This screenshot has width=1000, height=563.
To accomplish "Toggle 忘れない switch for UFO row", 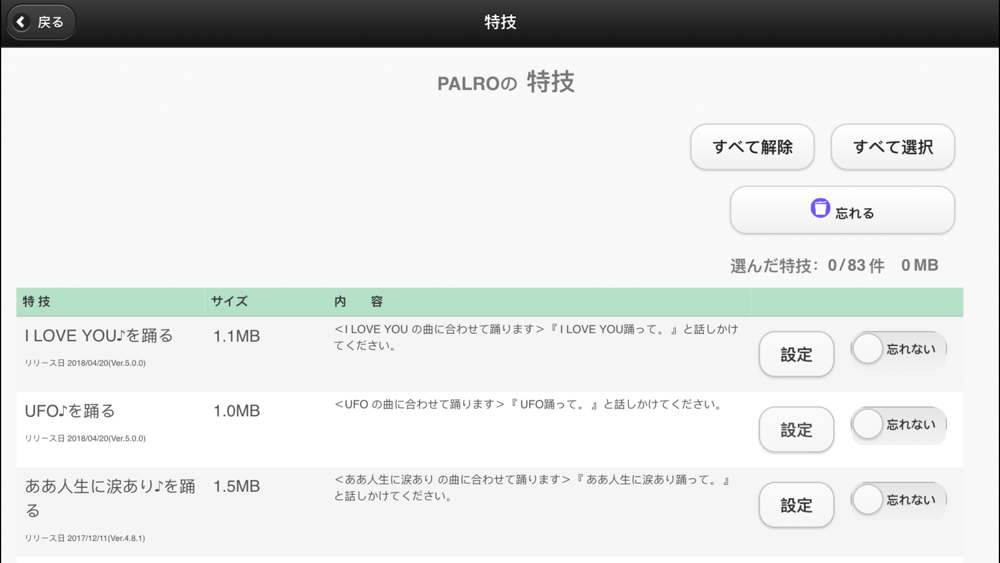I will [899, 424].
